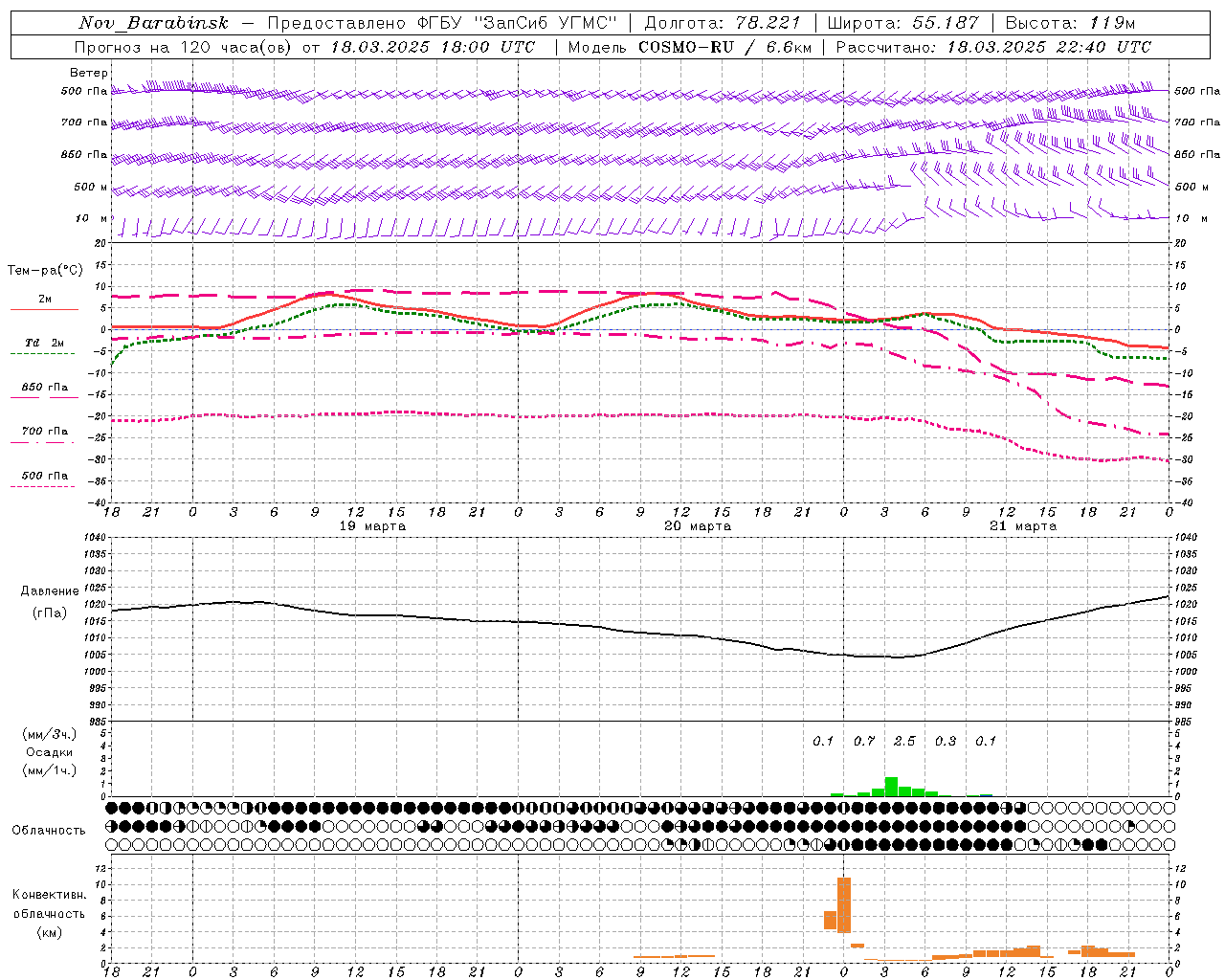Select the 'Долгота: 78.221' header field
This screenshot has width=1225, height=980.
click(723, 23)
